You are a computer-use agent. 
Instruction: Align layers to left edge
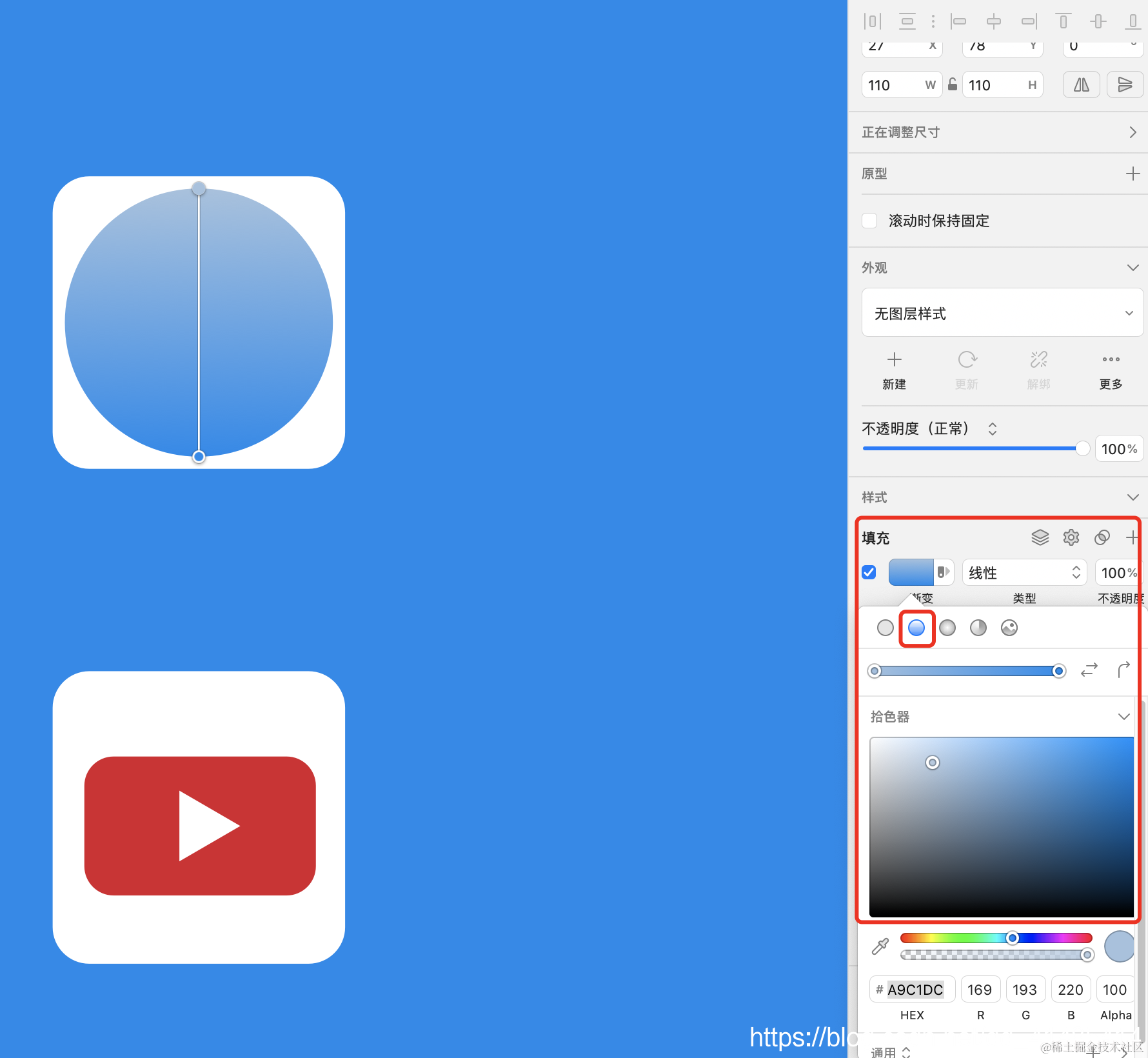coord(958,21)
